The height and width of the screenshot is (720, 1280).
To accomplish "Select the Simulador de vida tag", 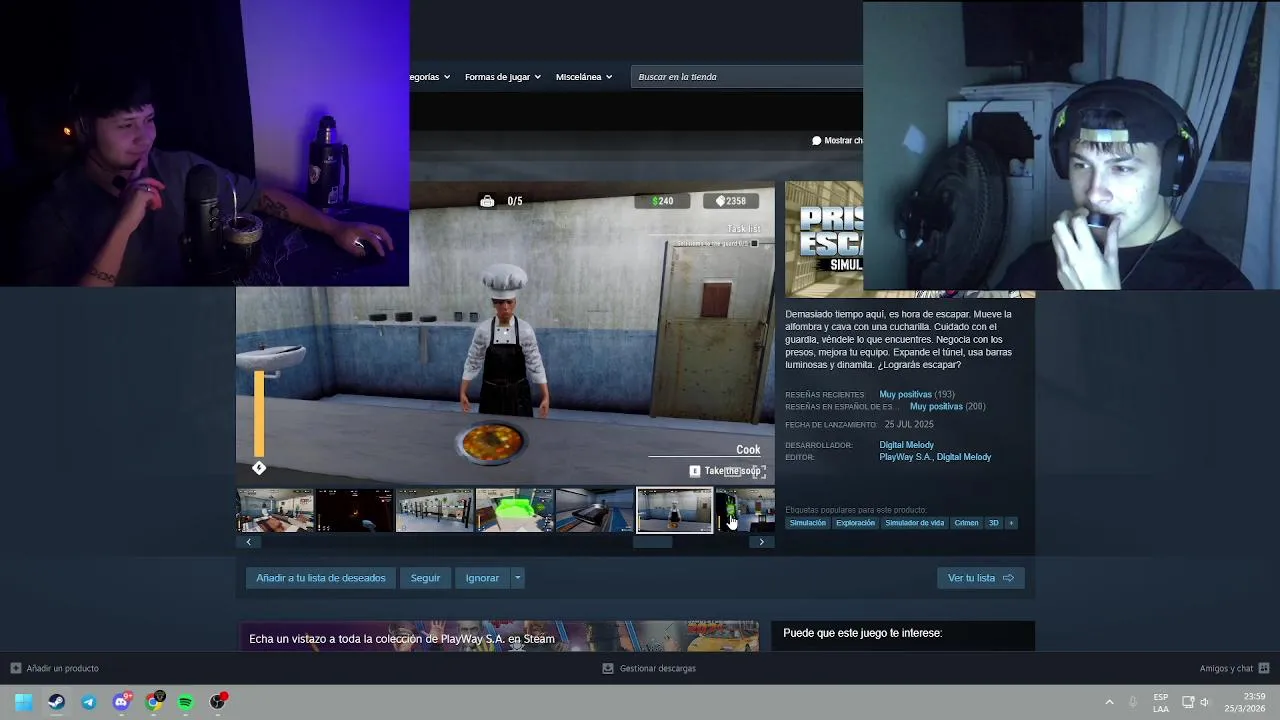I will [x=914, y=523].
